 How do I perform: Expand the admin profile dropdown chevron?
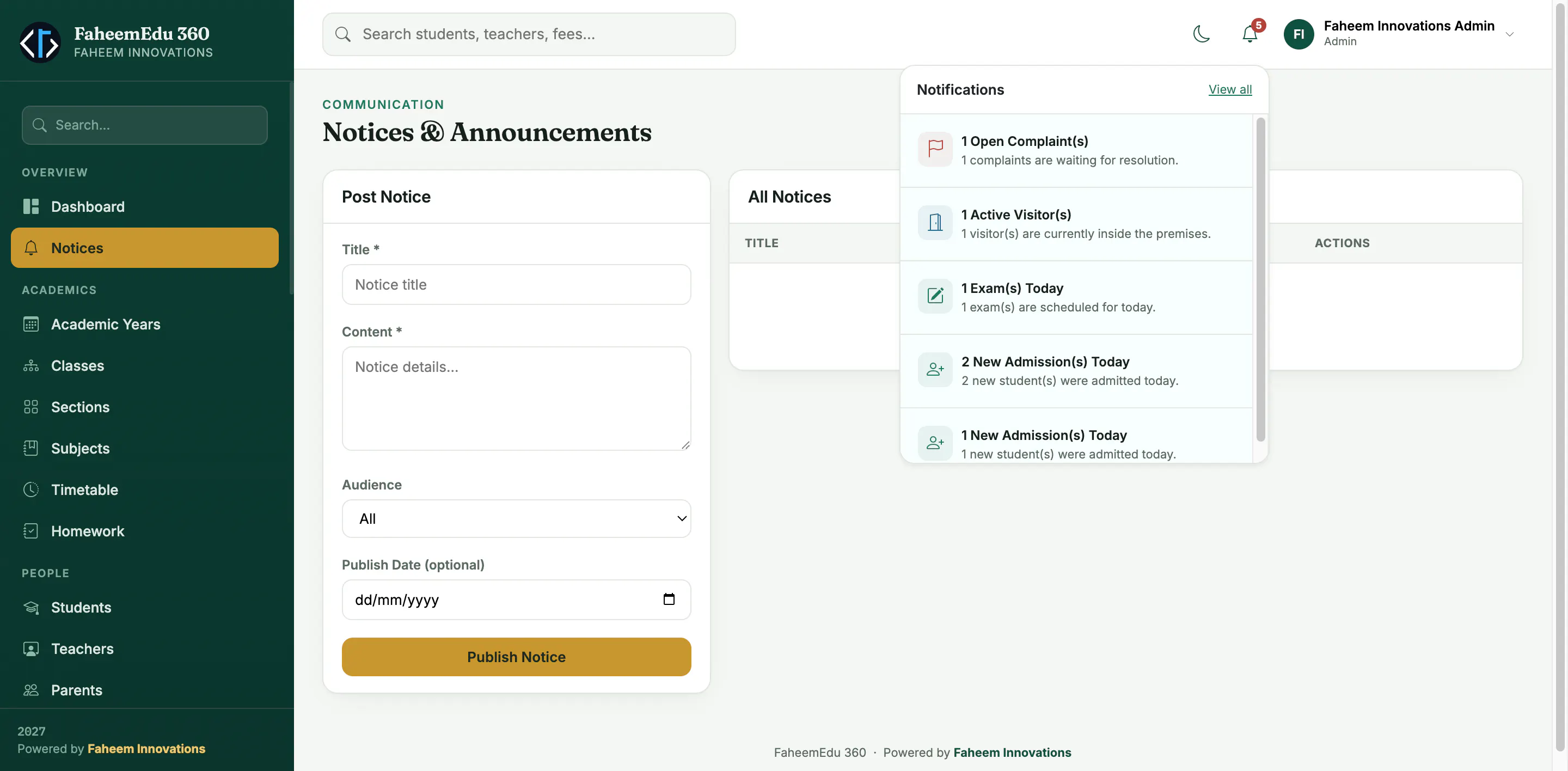(1510, 35)
